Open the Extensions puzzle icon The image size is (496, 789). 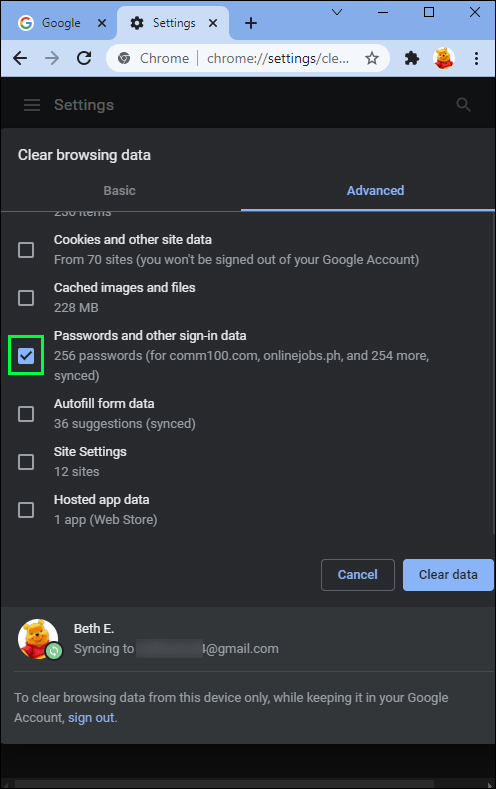point(411,58)
